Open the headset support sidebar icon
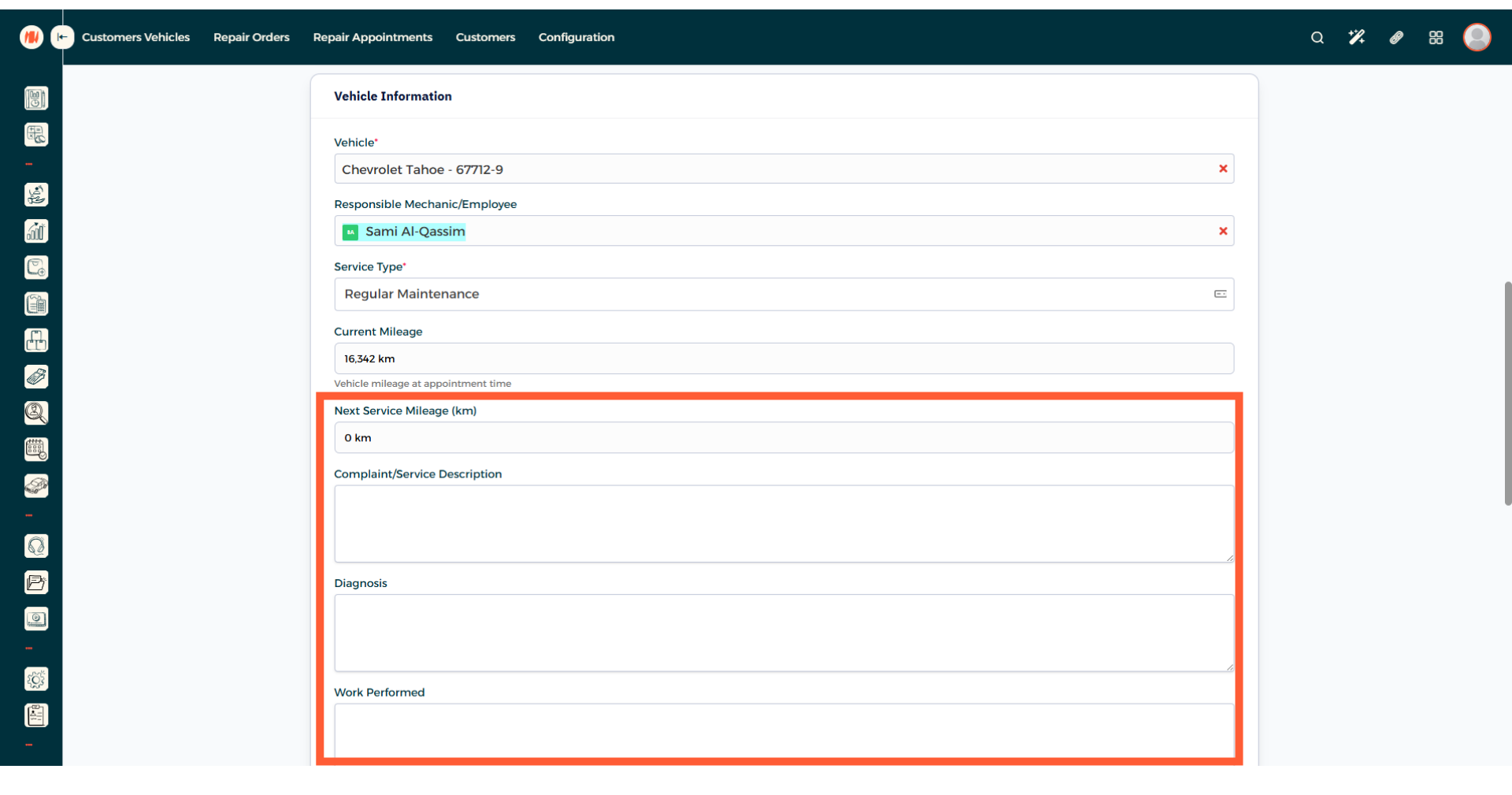1512x795 pixels. point(36,546)
